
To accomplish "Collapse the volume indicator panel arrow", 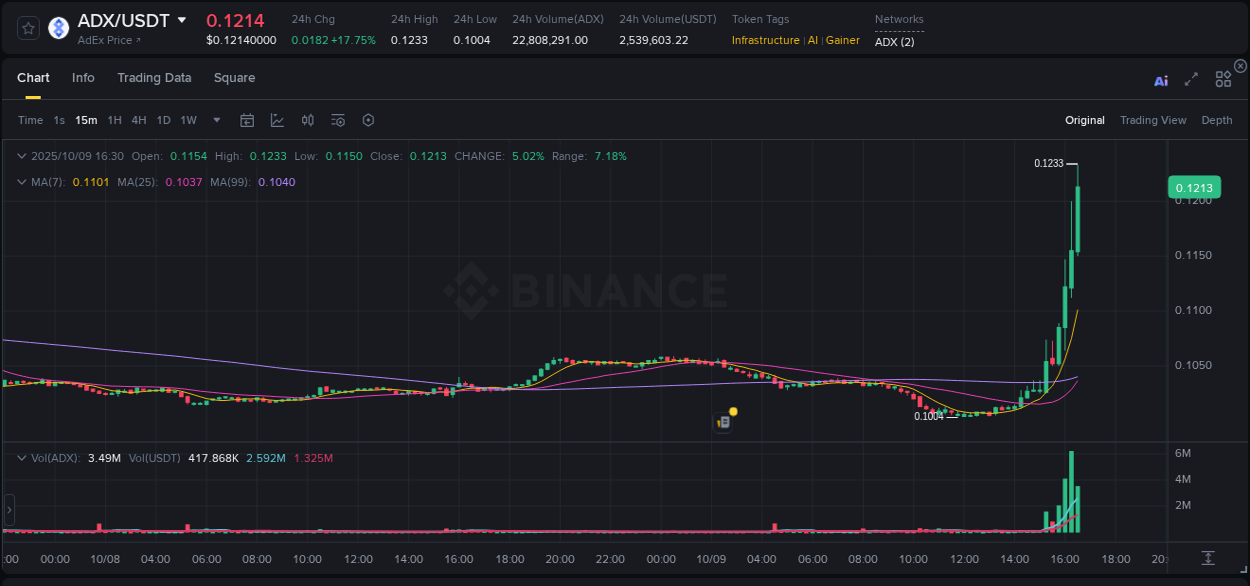I will (x=22, y=458).
